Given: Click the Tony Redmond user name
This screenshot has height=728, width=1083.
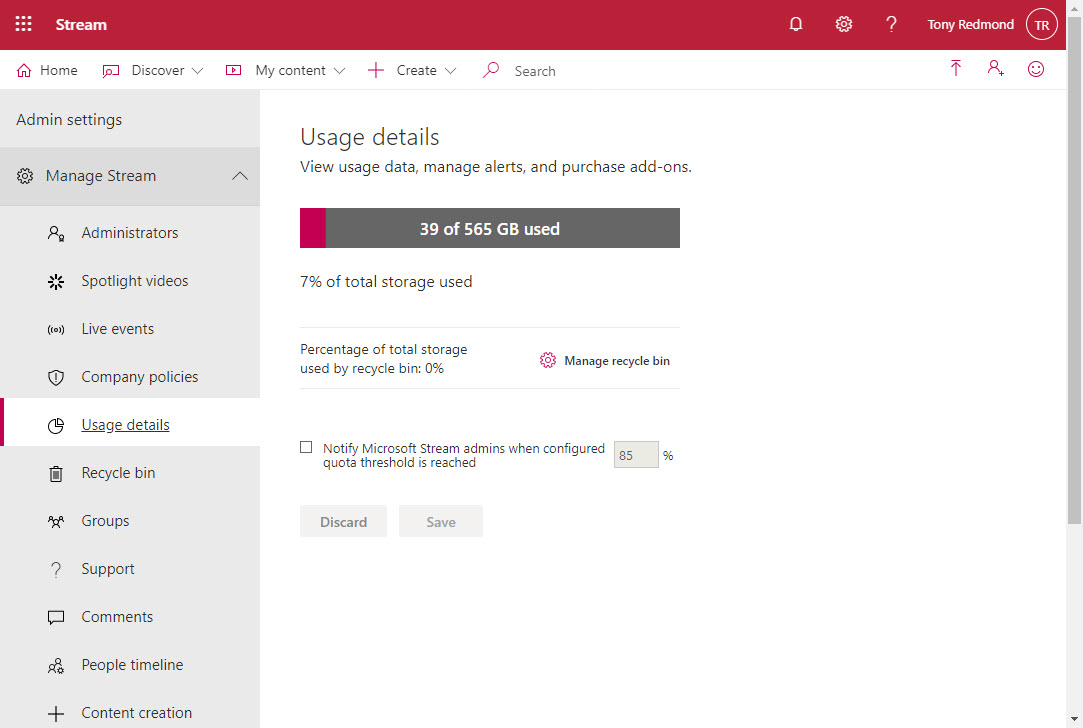Looking at the screenshot, I should point(970,24).
